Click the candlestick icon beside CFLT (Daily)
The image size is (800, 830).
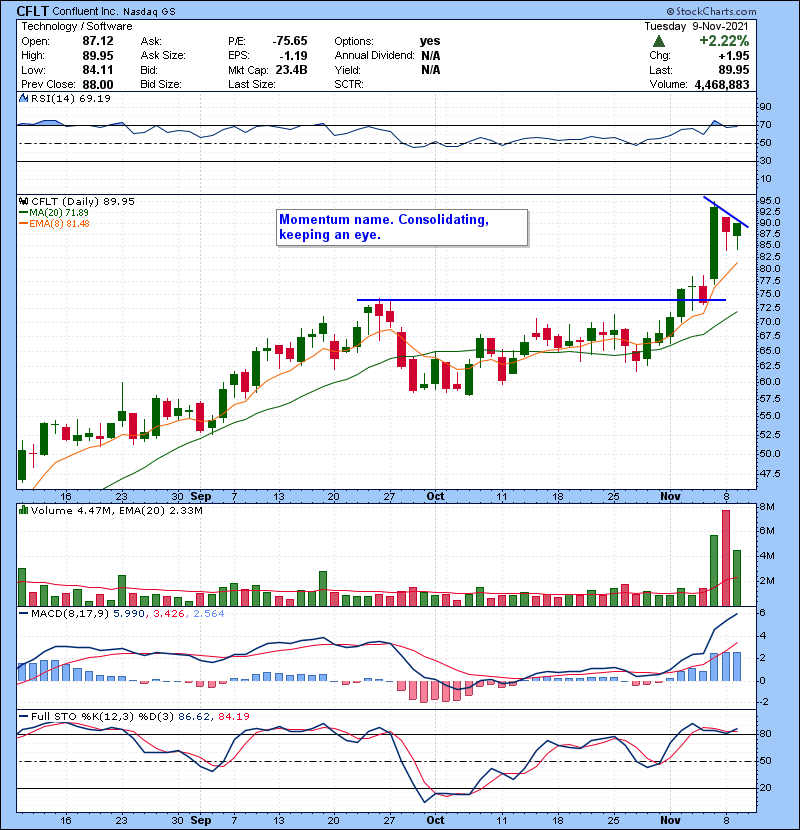click(x=23, y=202)
